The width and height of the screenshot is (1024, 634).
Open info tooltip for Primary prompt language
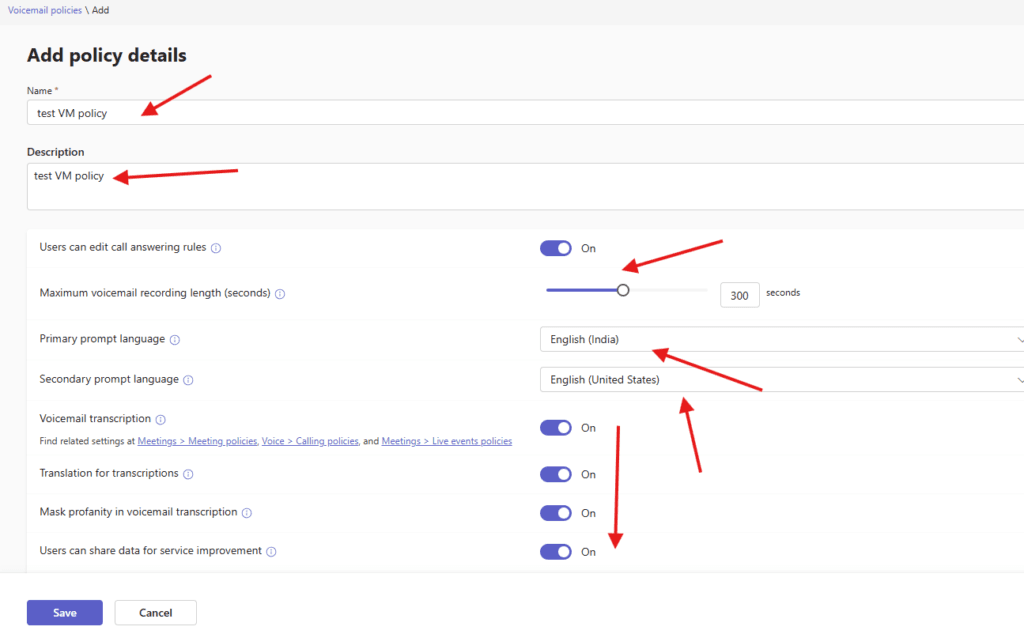175,340
